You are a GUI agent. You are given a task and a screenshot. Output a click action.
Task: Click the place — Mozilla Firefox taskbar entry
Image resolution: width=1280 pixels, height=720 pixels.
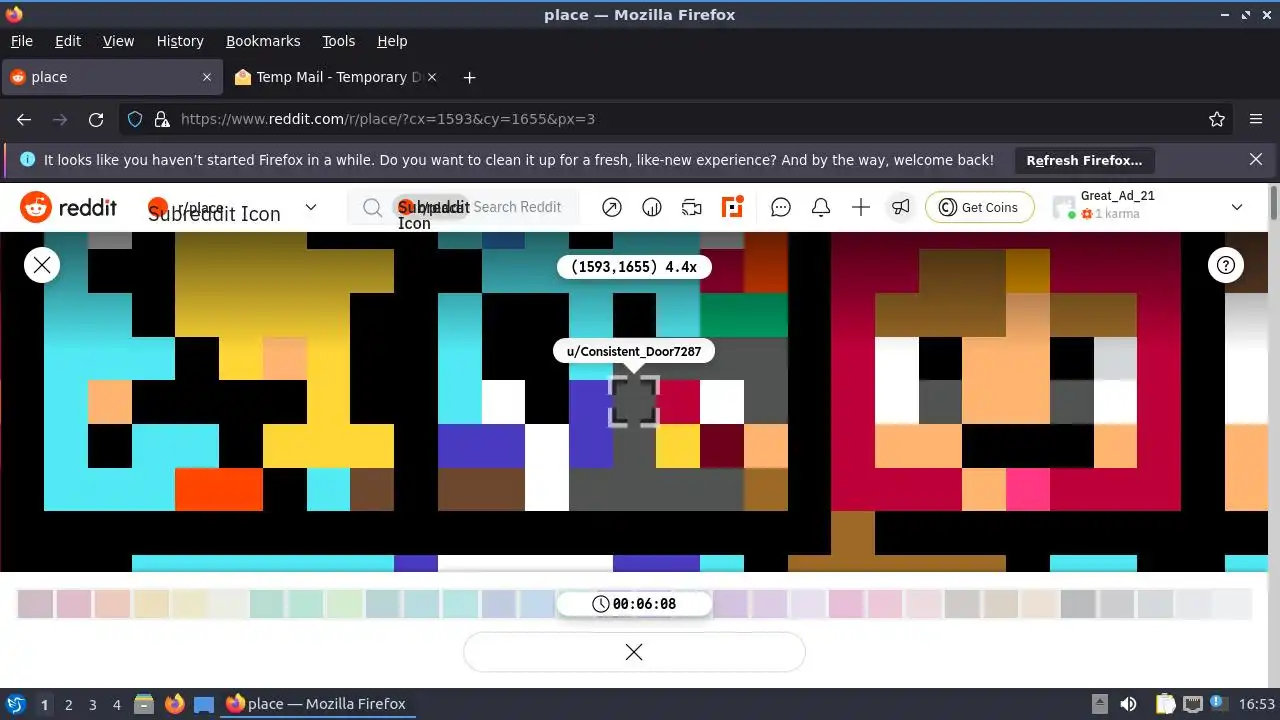(316, 704)
